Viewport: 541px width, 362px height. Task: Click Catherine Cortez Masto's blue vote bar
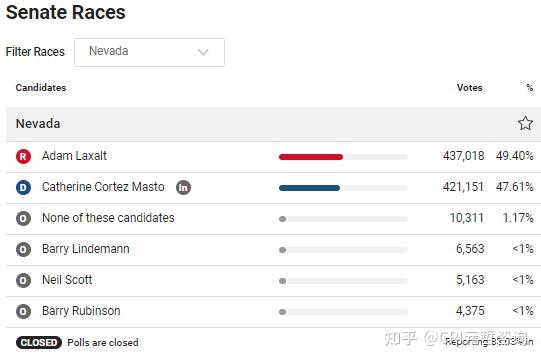pos(309,188)
